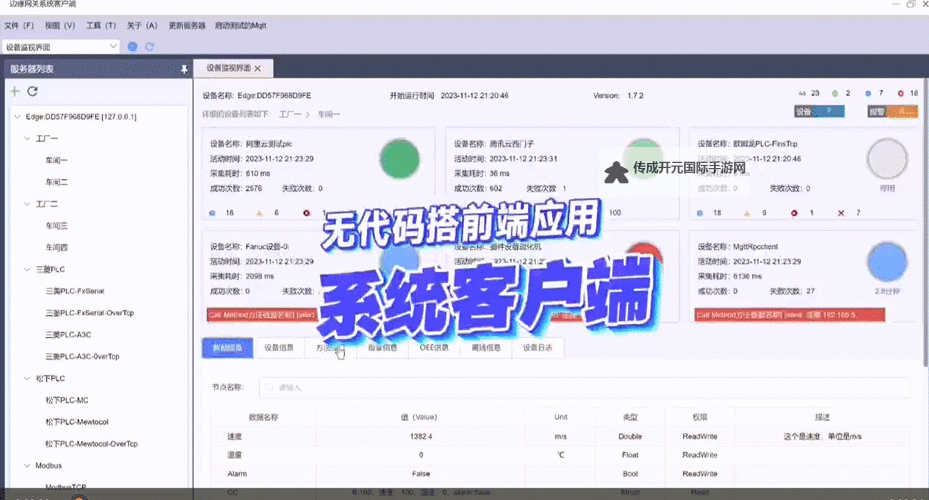This screenshot has width=929, height=500.
Task: Click the toolbar refresh icon beside the globe
Action: 149,46
